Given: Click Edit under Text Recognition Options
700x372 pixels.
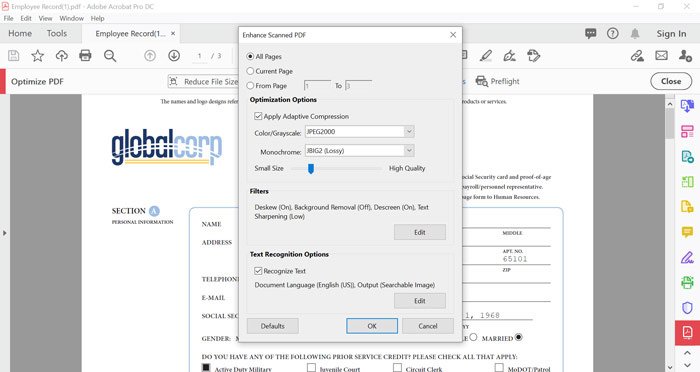Looking at the screenshot, I should 420,301.
